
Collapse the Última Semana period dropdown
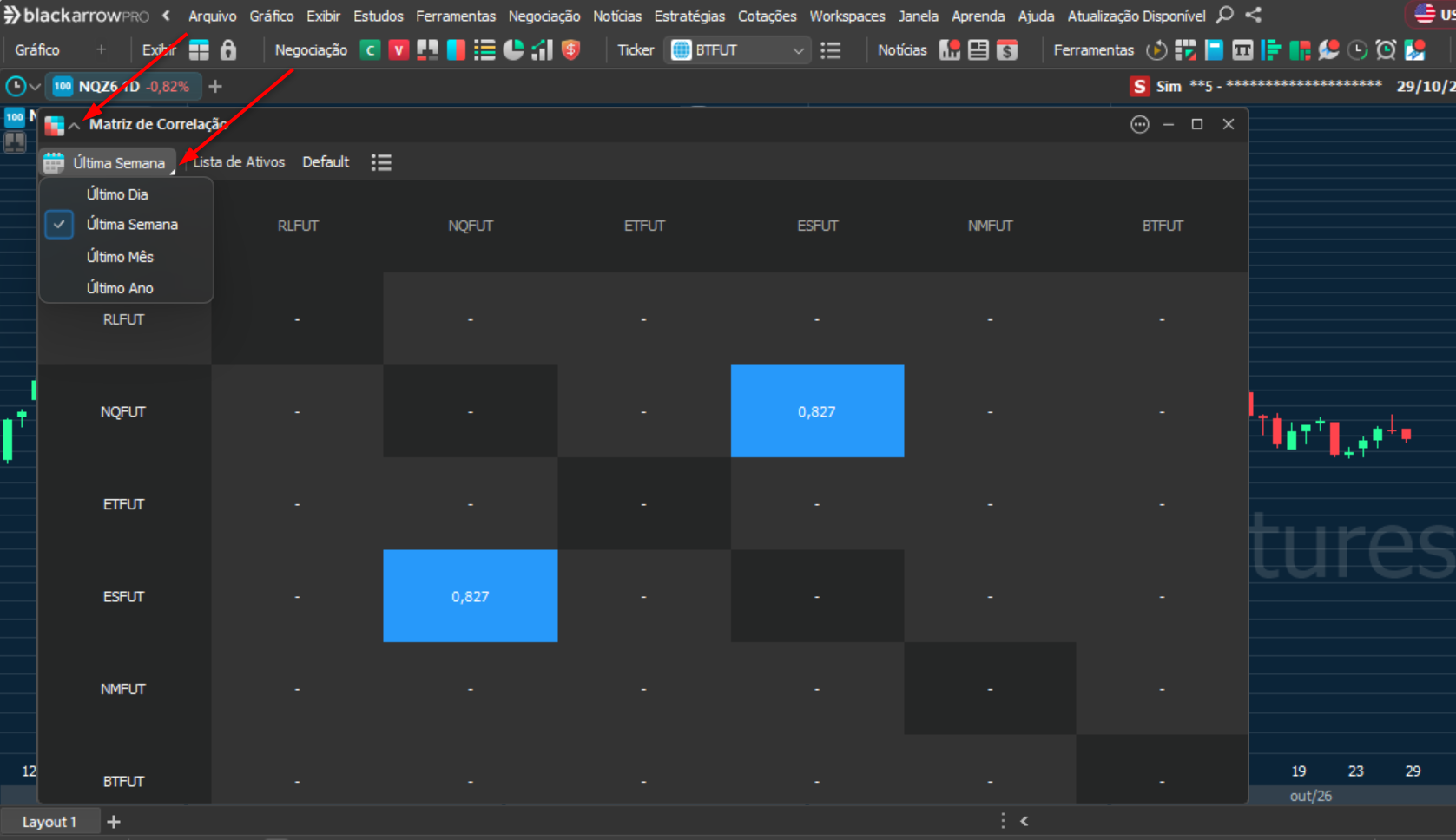(x=108, y=162)
